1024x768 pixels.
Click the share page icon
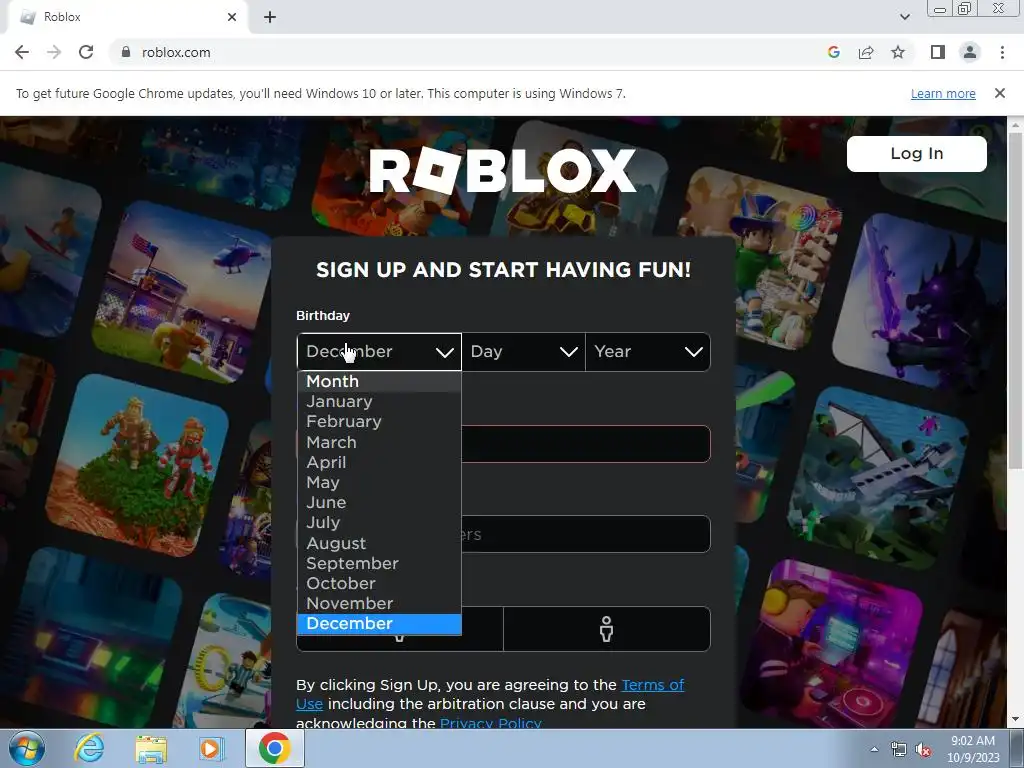(x=866, y=52)
